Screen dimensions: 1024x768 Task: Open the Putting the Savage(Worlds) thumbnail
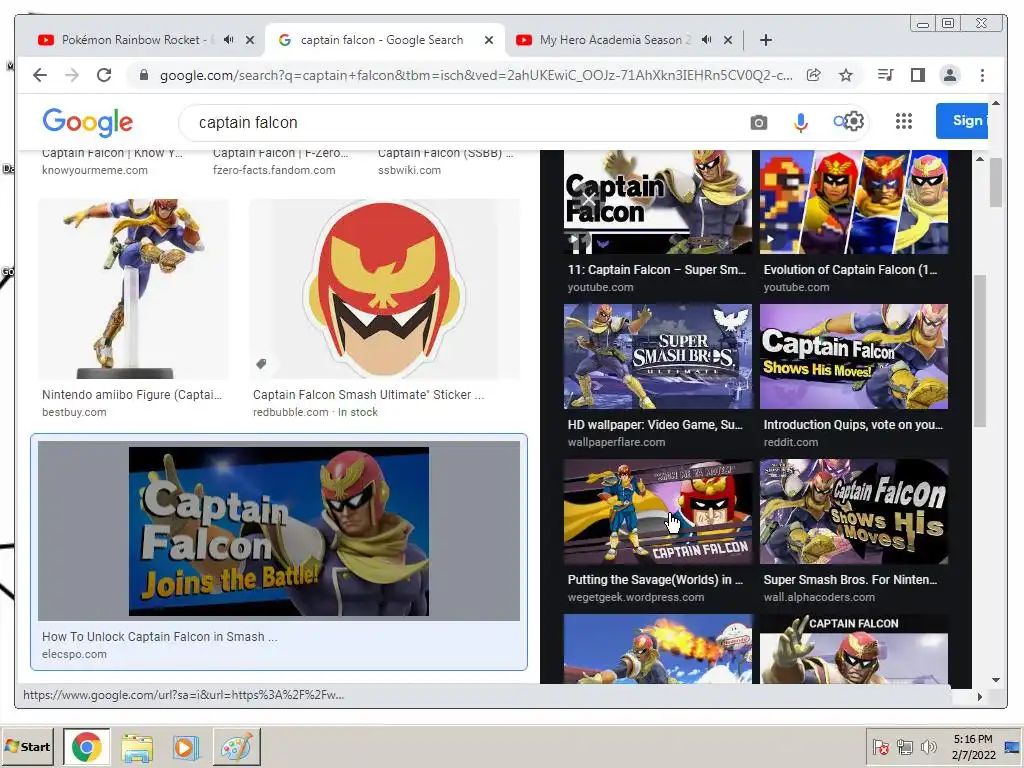point(658,511)
